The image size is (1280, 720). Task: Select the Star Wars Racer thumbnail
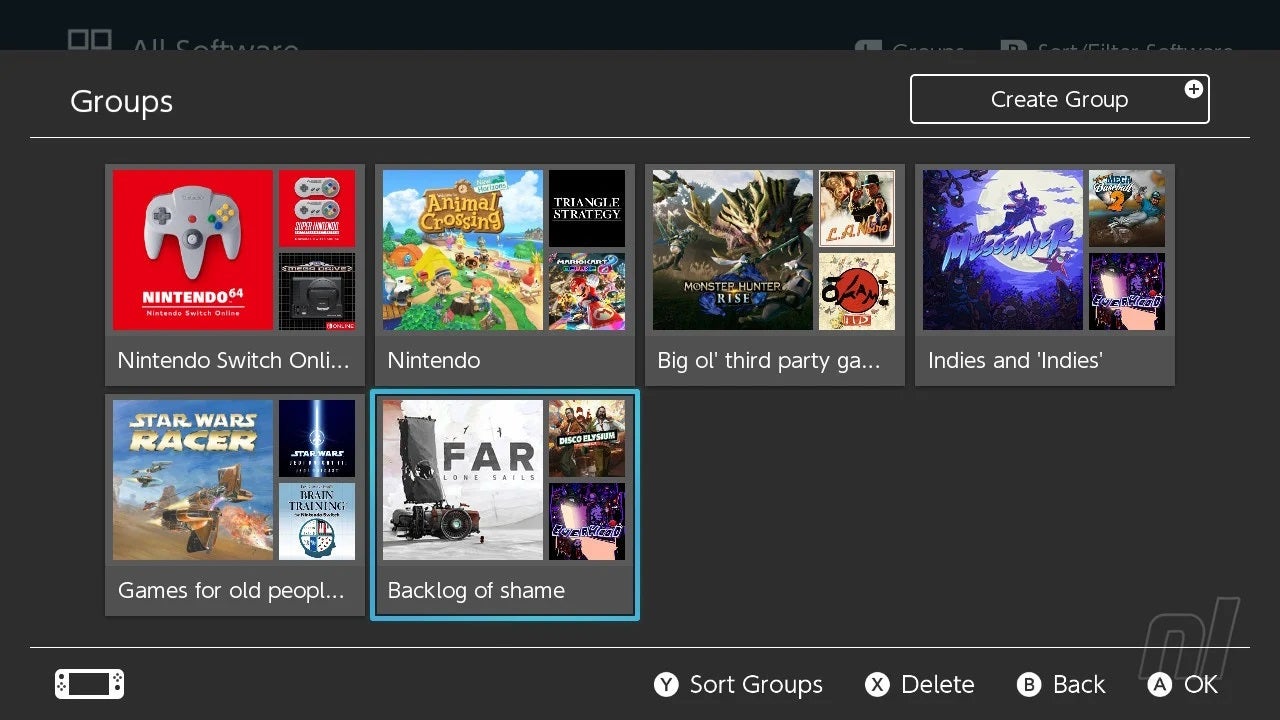coord(193,480)
